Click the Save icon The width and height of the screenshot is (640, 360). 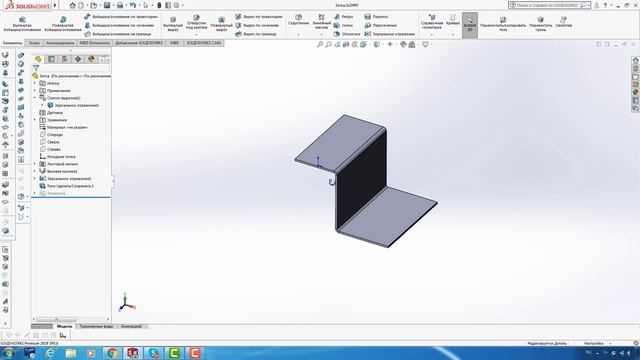pos(107,5)
